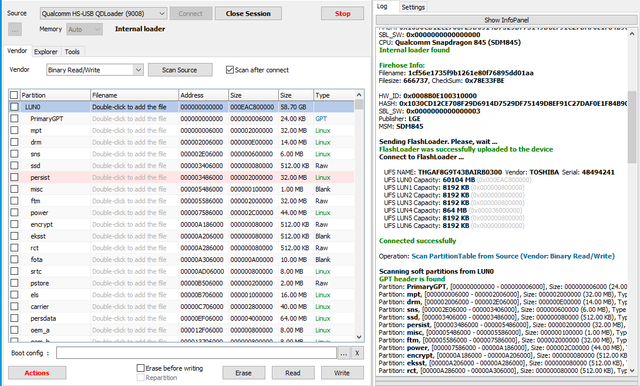
Task: Click the 44.00 MB size of power
Action: tap(294, 213)
